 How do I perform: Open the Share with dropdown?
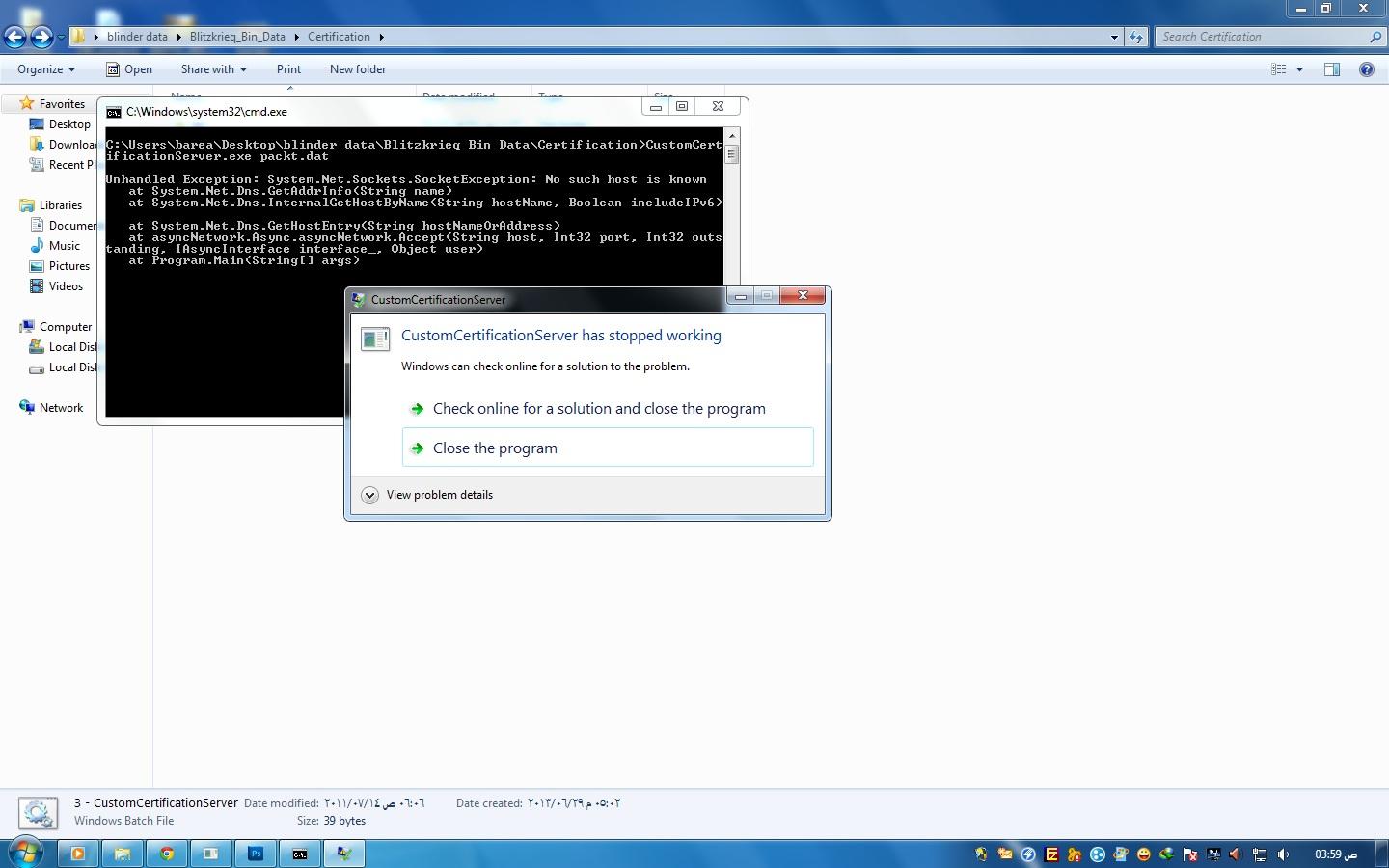213,69
